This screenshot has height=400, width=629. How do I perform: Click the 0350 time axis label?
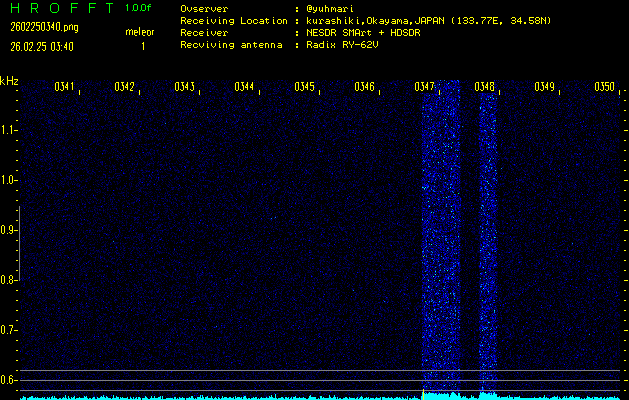tap(605, 86)
